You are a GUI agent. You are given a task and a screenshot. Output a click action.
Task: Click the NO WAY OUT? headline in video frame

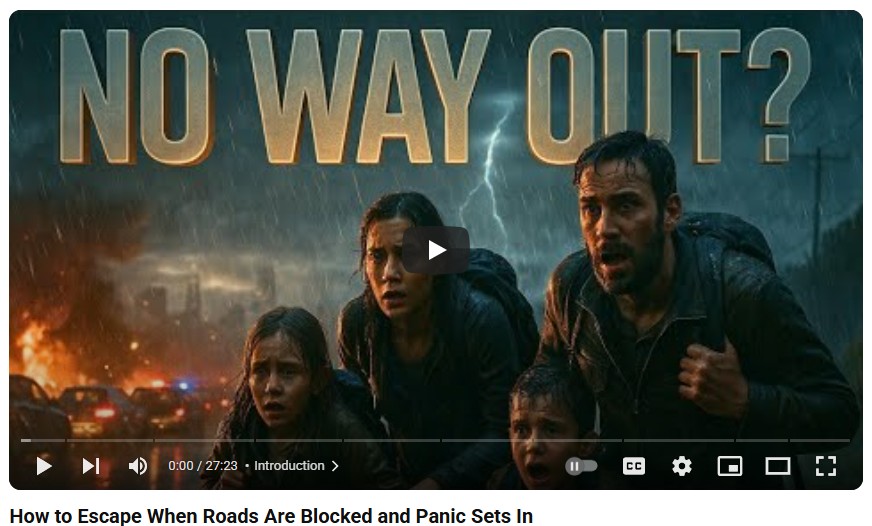click(434, 96)
